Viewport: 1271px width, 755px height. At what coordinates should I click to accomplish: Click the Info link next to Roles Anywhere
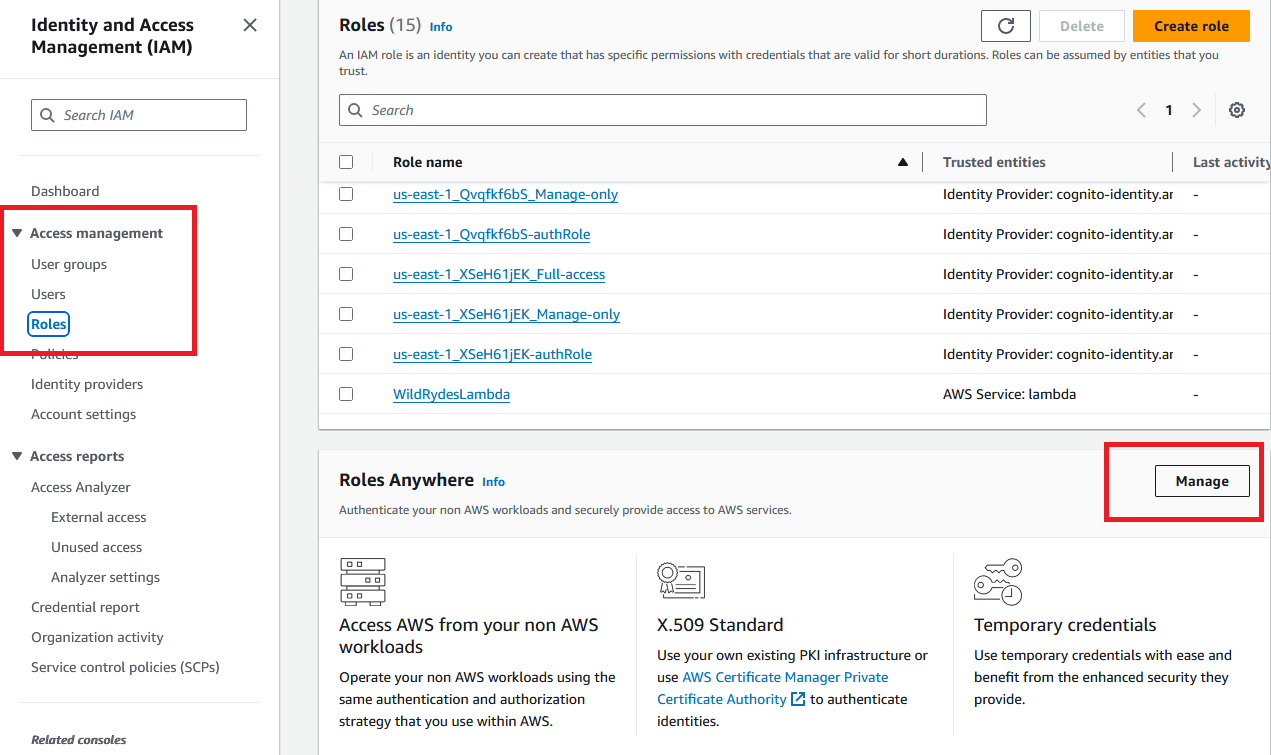[493, 481]
